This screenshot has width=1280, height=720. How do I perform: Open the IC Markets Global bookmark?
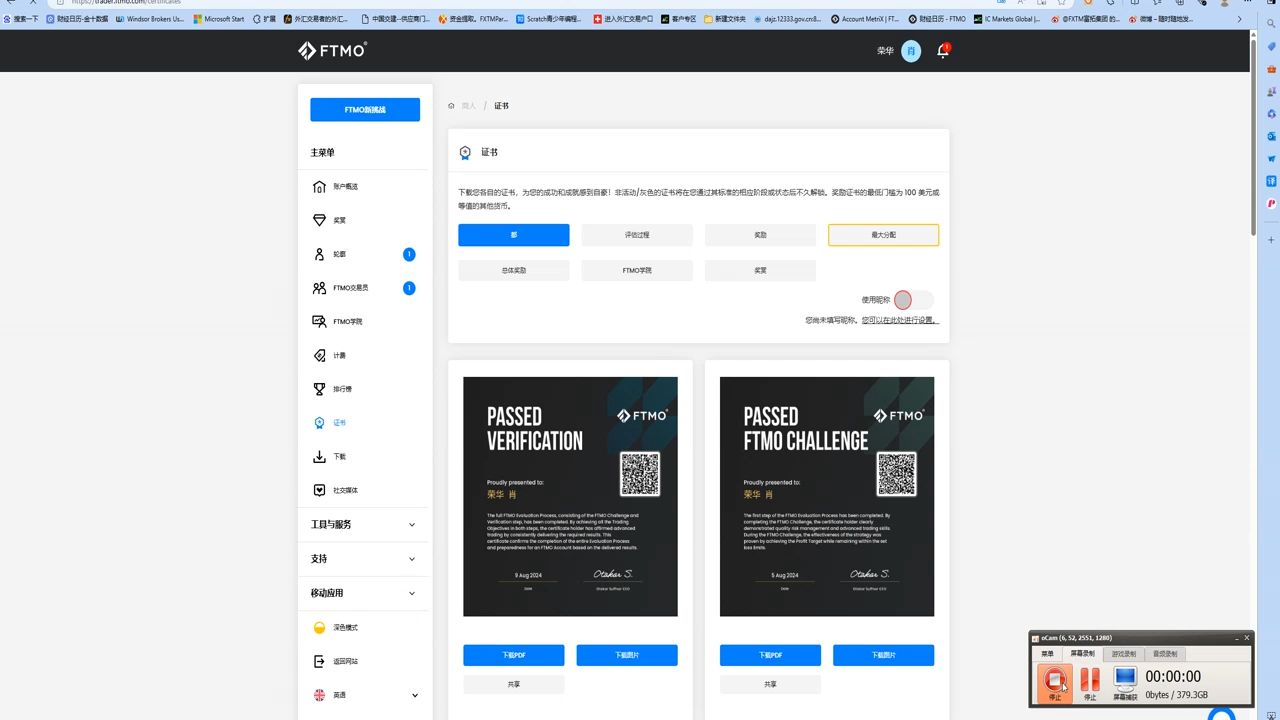tap(1007, 19)
